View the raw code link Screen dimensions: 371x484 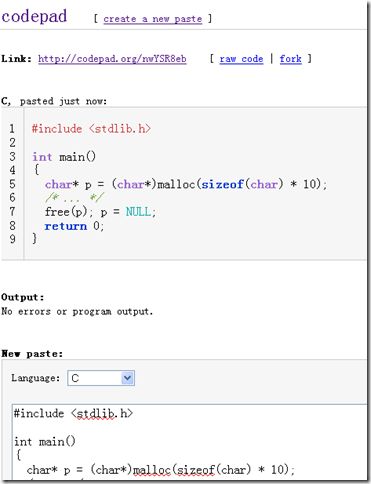(x=241, y=59)
